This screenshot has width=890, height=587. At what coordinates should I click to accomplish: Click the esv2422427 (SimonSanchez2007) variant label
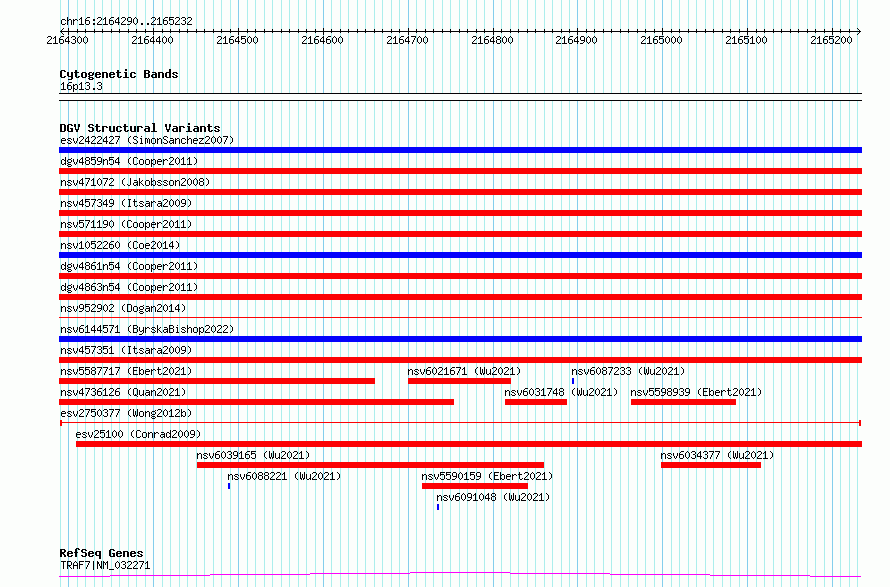[x=147, y=140]
